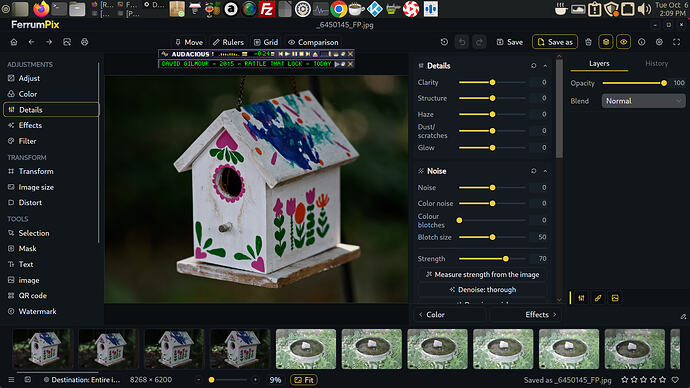Click the revert history icon left of undo
This screenshot has width=690, height=388.
click(444, 42)
